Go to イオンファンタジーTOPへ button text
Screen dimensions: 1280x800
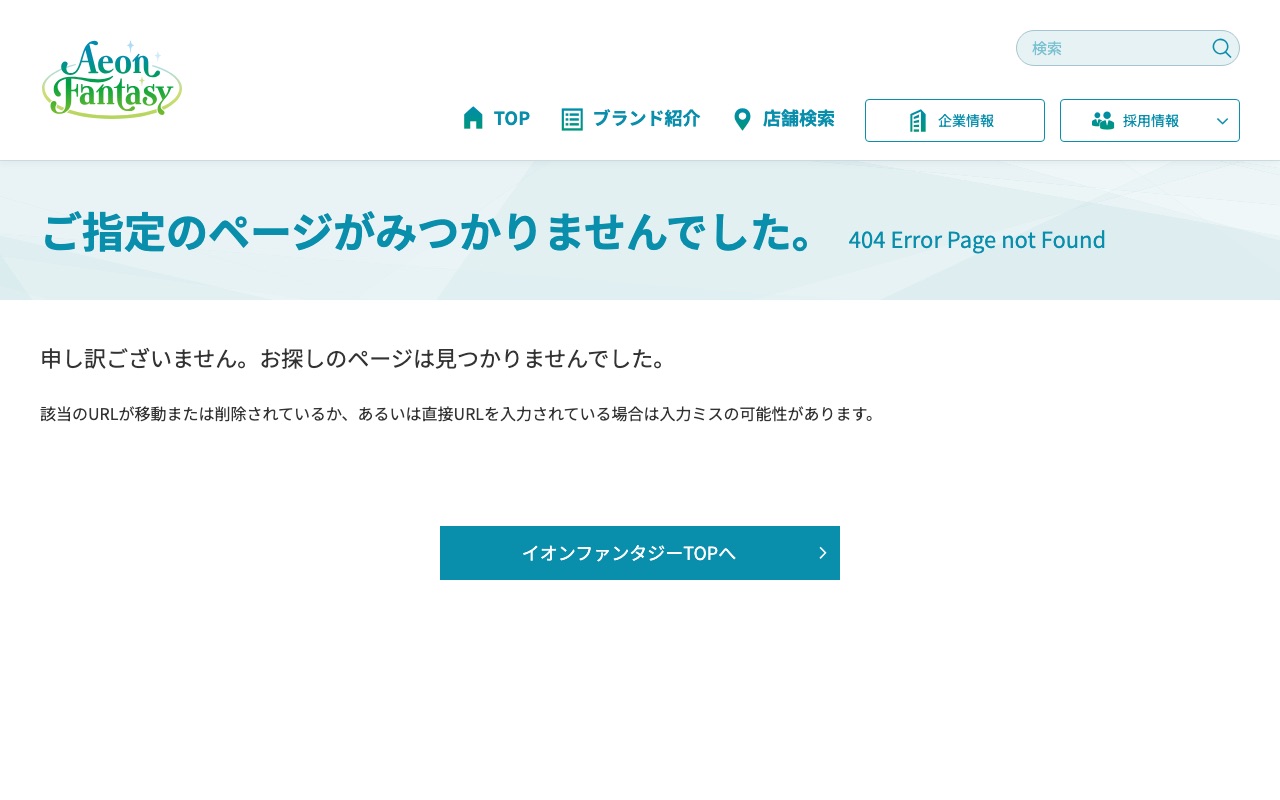(x=628, y=553)
